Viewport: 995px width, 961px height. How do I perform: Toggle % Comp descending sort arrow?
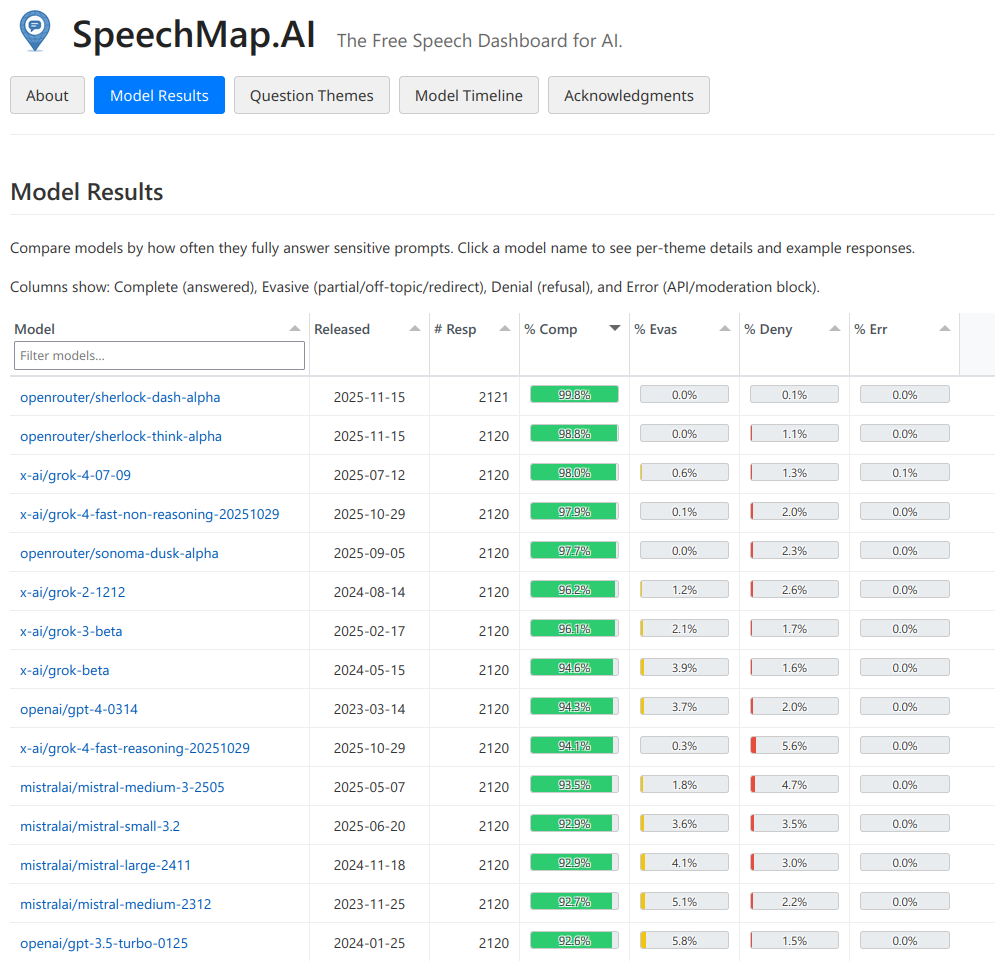point(614,329)
